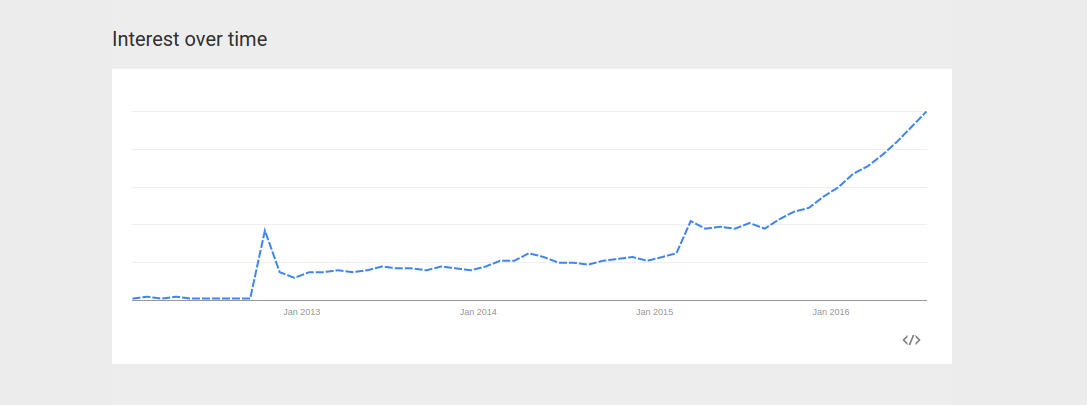
Task: Click the very first data point of the line
Action: pyautogui.click(x=132, y=298)
